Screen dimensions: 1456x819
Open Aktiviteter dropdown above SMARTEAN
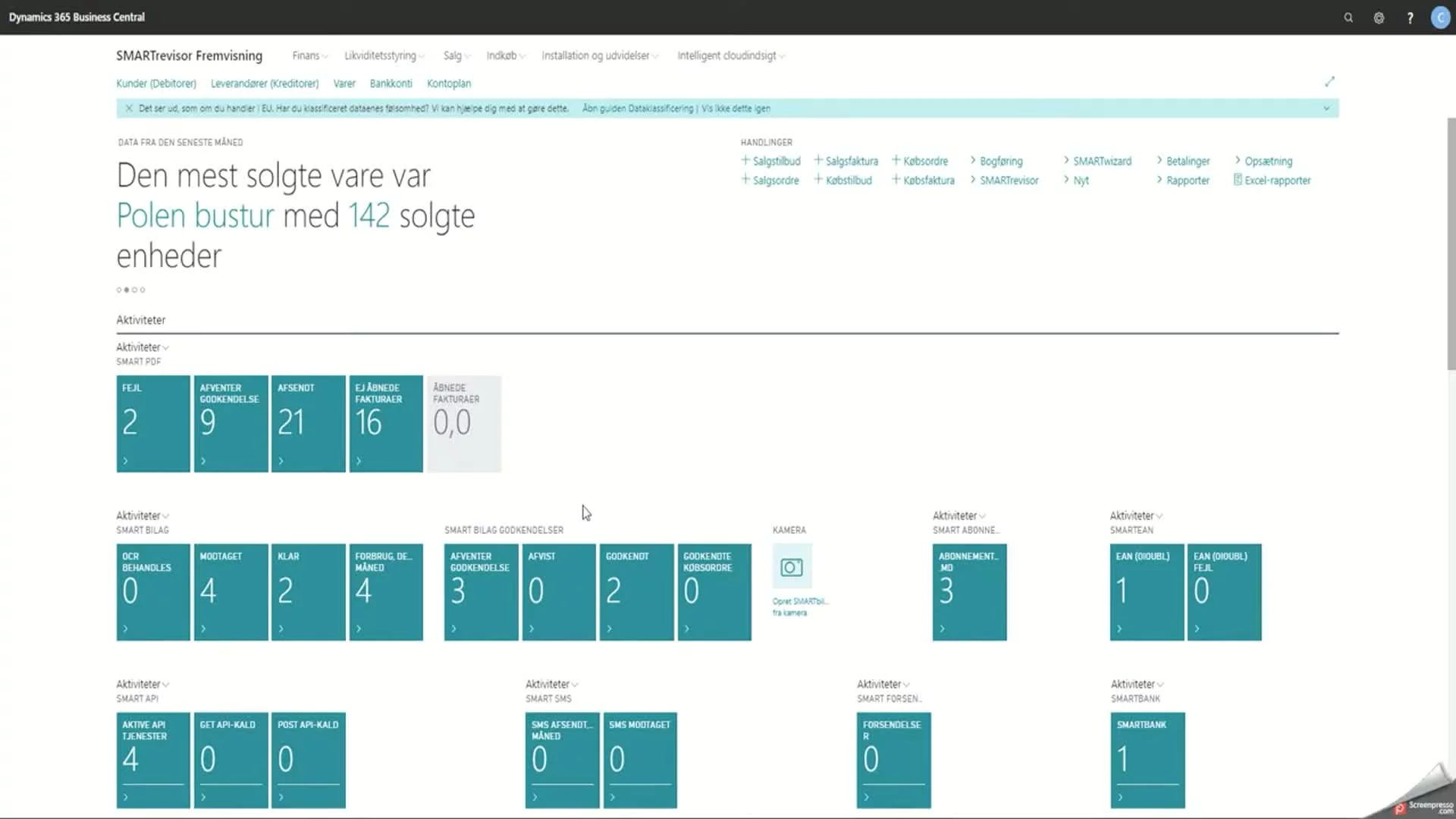(1136, 516)
